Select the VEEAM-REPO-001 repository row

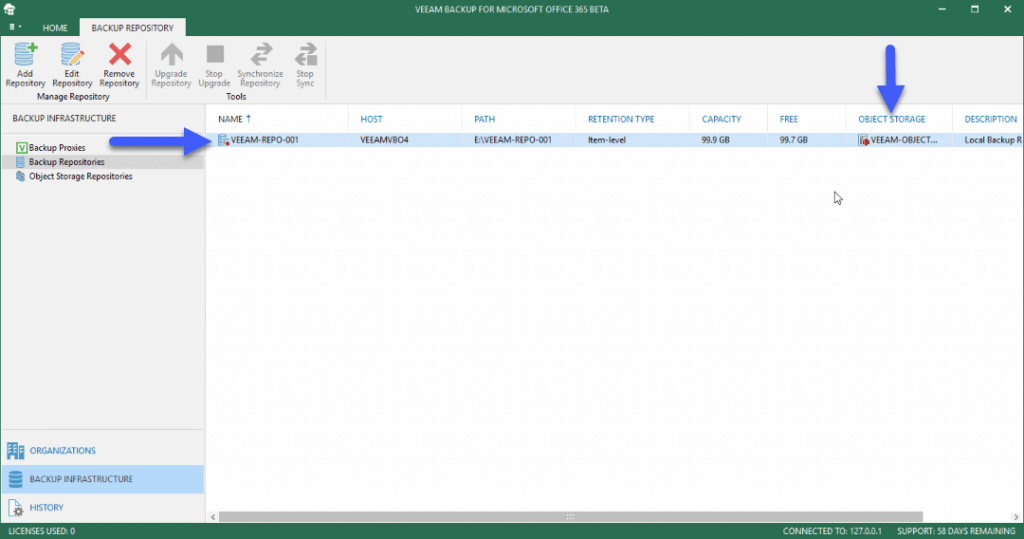click(615, 140)
